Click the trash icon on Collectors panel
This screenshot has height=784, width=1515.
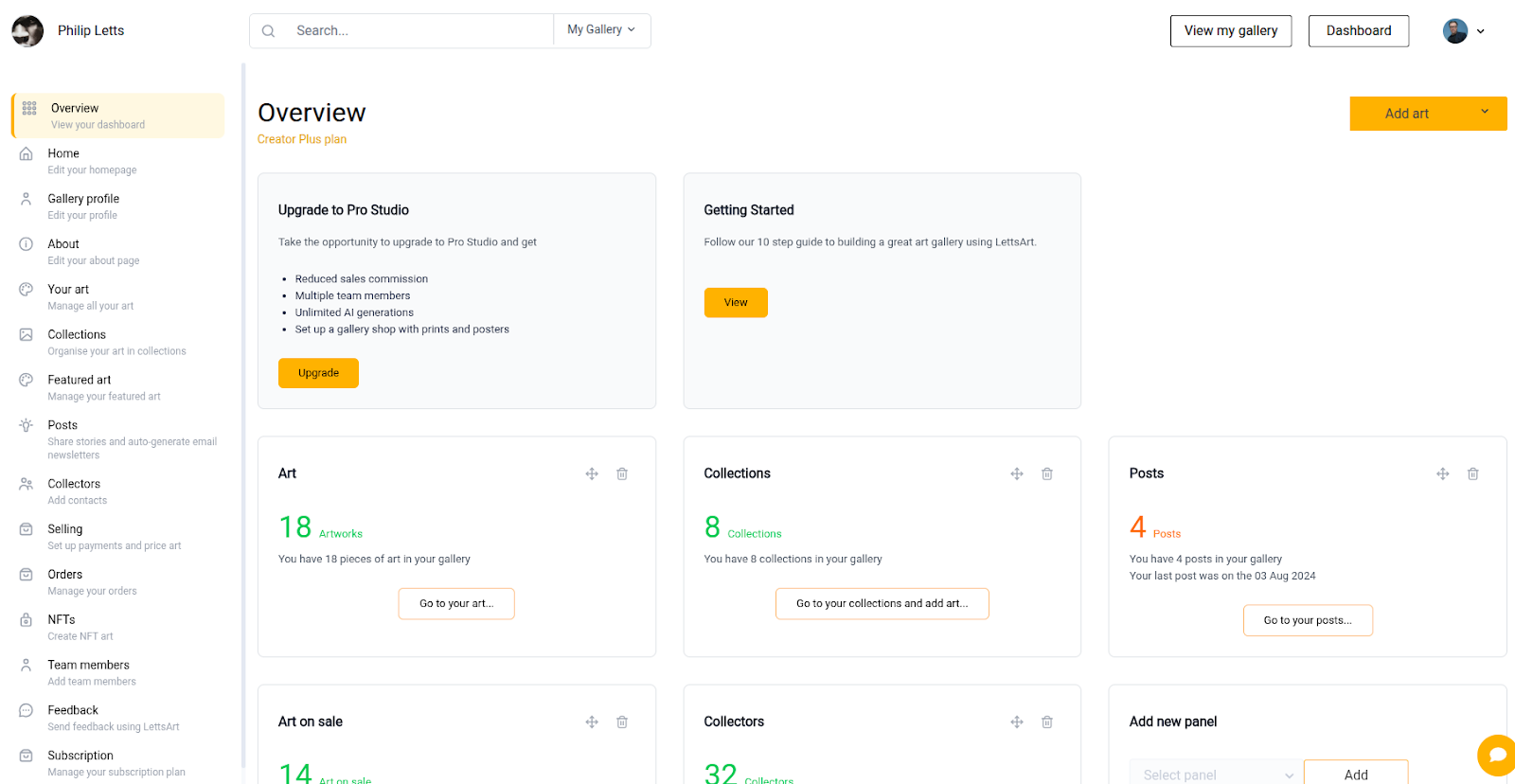(x=1047, y=722)
